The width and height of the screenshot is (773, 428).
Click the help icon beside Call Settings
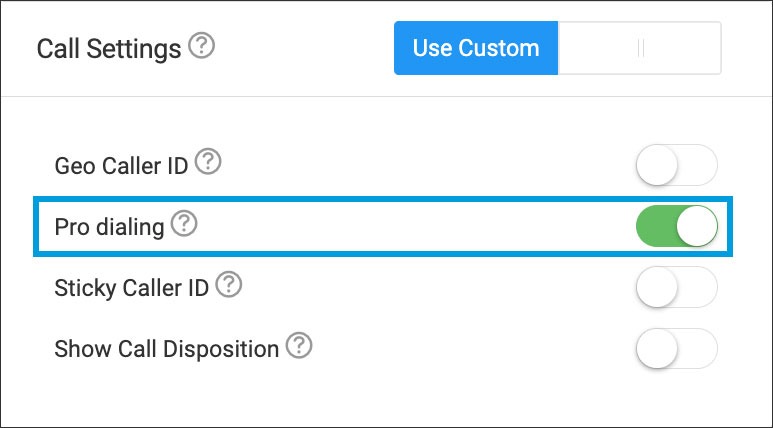pyautogui.click(x=202, y=47)
